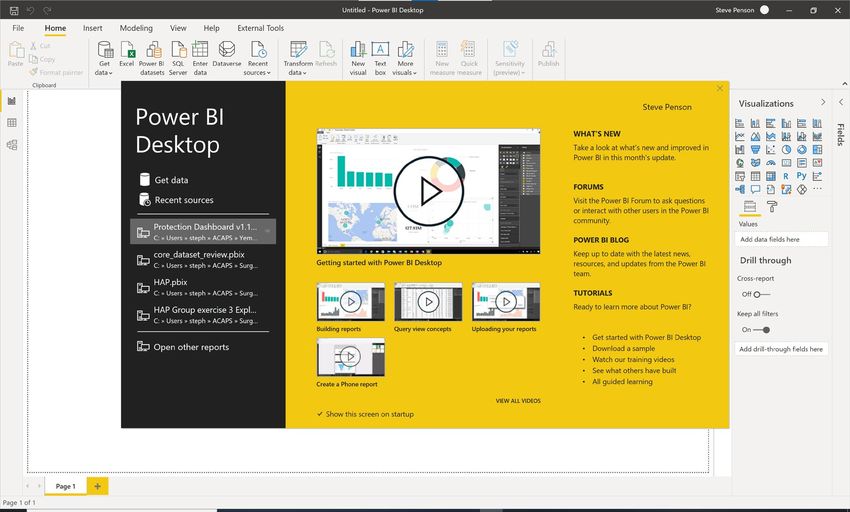
Task: Switch to Data view in the left sidebar
Action: [x=12, y=123]
